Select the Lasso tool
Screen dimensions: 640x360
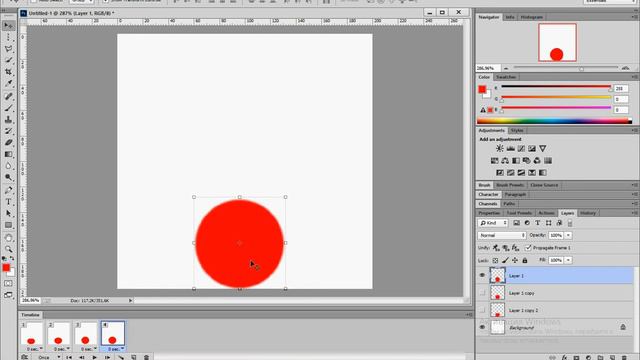point(8,49)
